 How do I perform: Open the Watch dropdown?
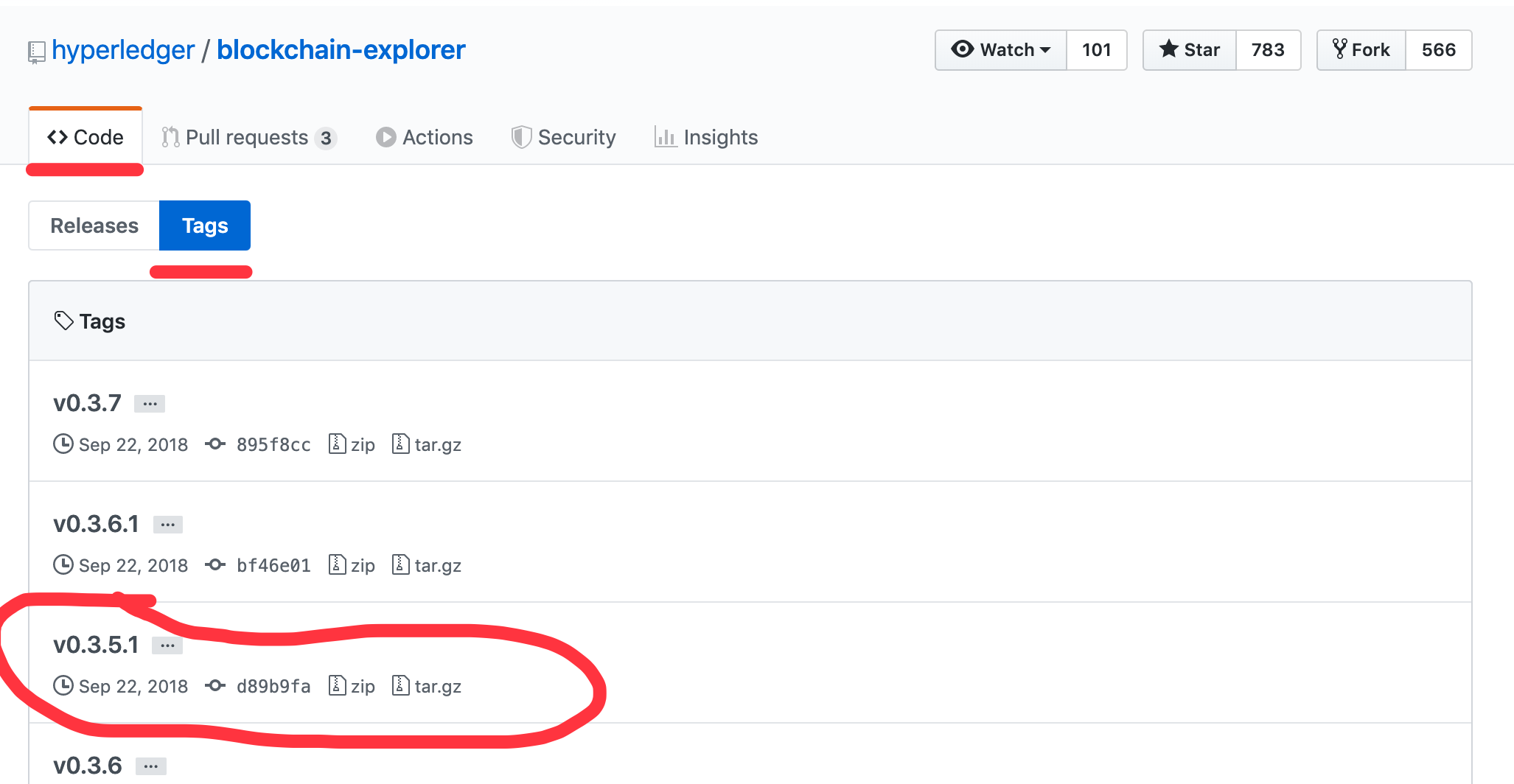click(1001, 50)
